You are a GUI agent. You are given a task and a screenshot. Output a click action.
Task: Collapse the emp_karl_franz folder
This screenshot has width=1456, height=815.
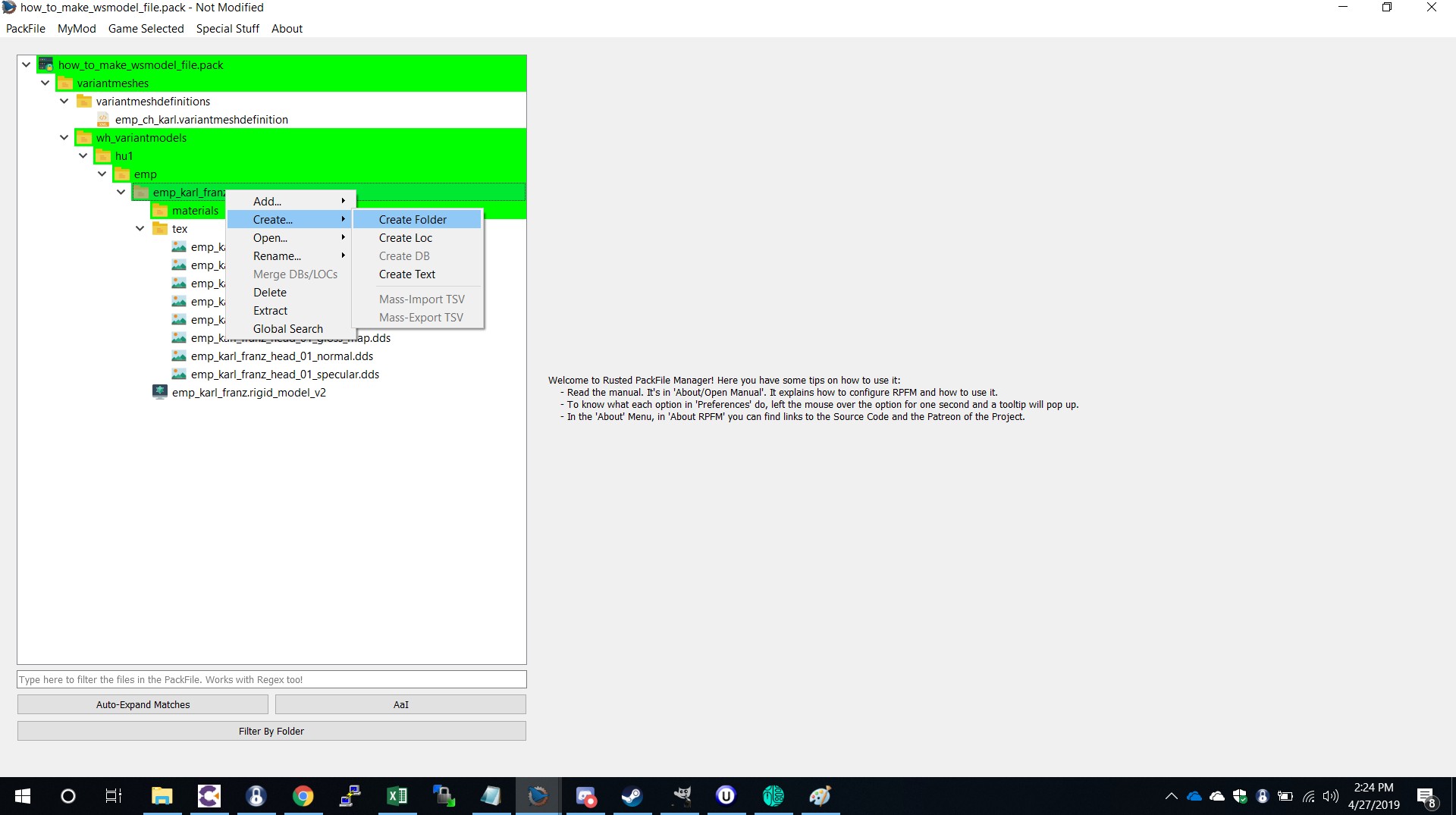121,193
